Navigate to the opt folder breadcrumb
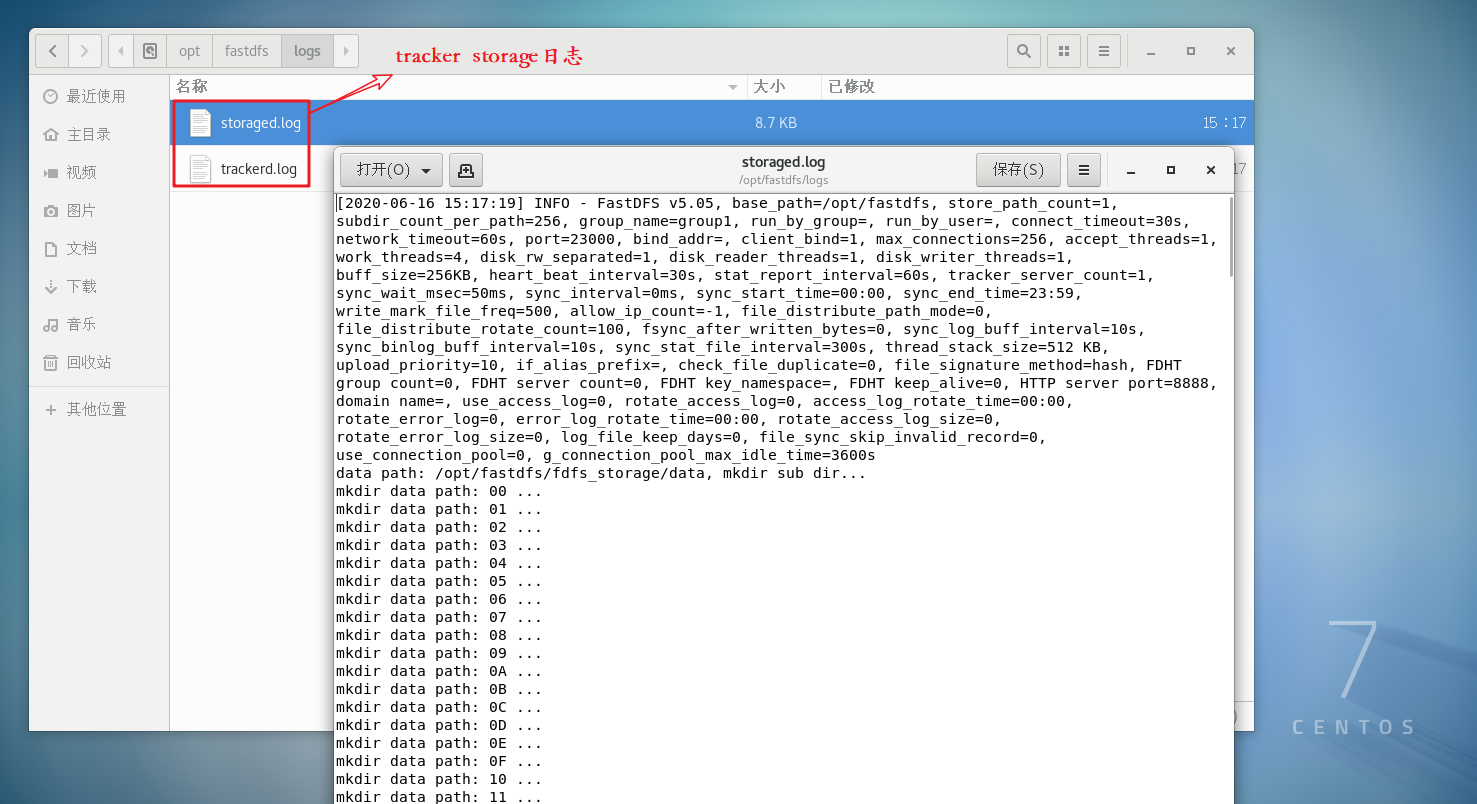Image resolution: width=1477 pixels, height=804 pixels. click(190, 51)
